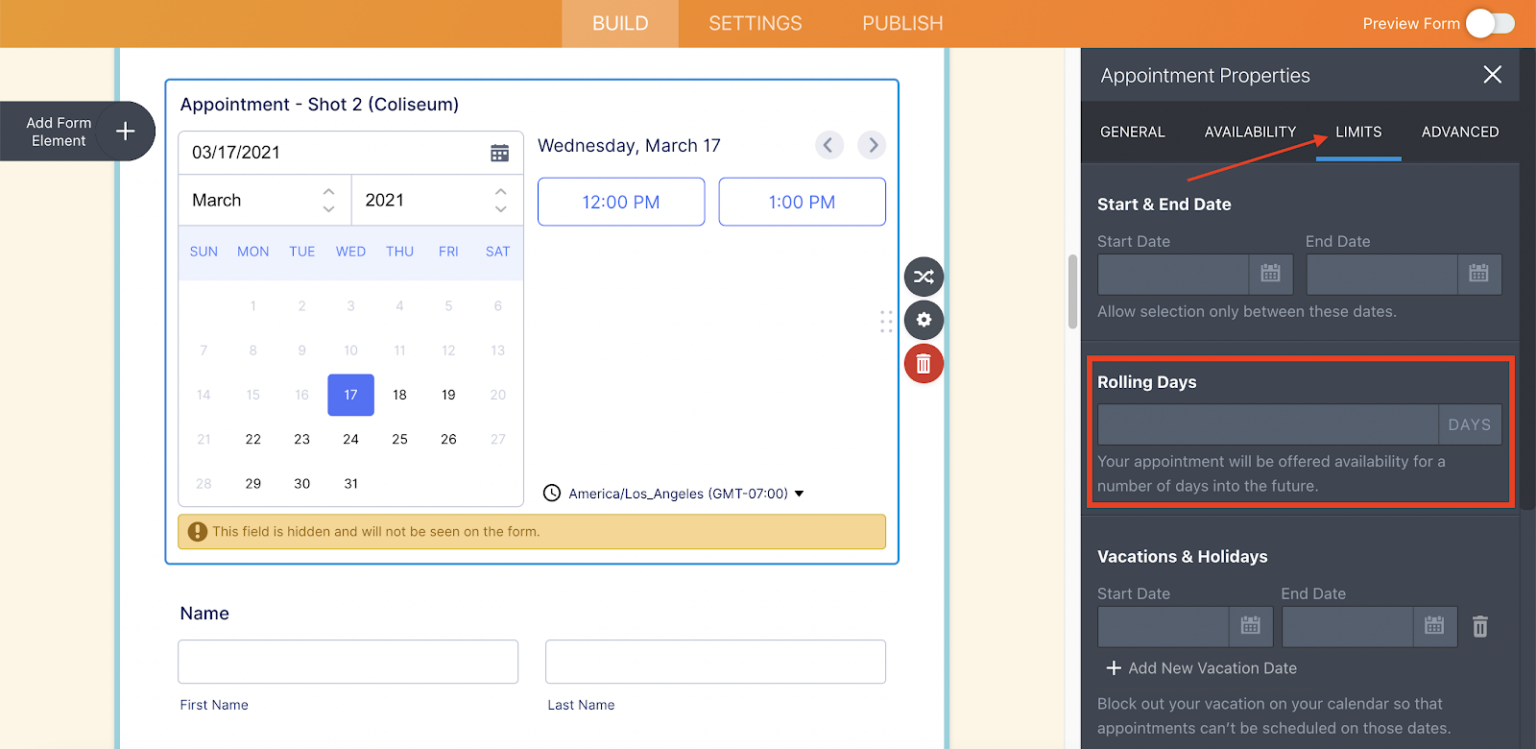Viewport: 1536px width, 749px height.
Task: Open the SETTINGS menu tab
Action: tap(754, 22)
